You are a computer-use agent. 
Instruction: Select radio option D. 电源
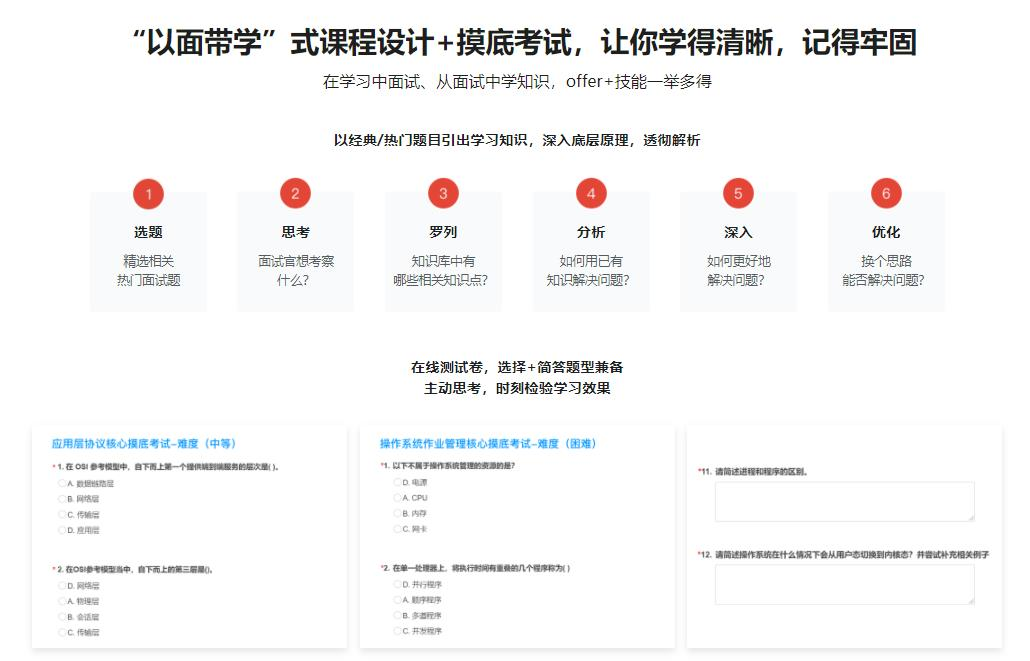coord(398,482)
